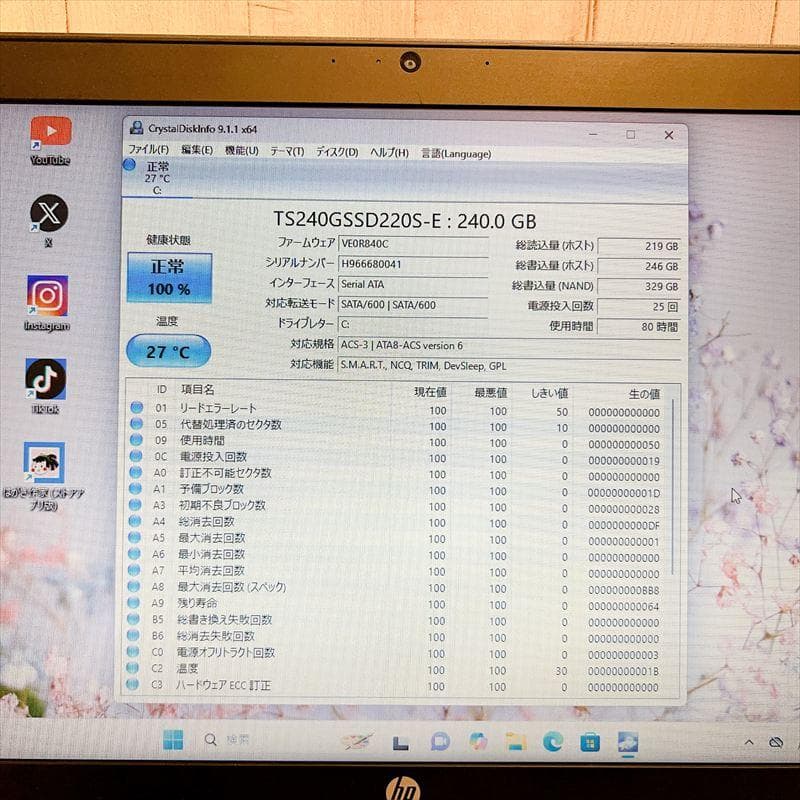Open the テーマ(T) theme menu

point(288,153)
